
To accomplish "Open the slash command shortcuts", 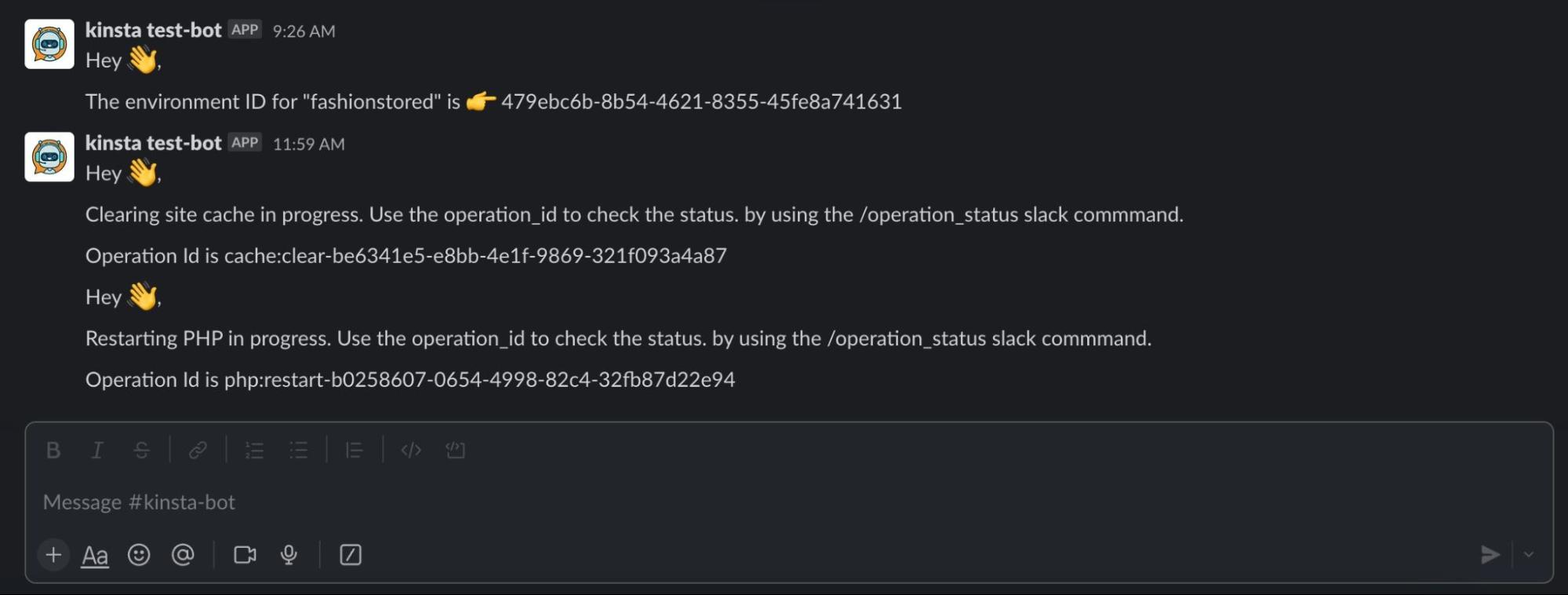I will (351, 555).
